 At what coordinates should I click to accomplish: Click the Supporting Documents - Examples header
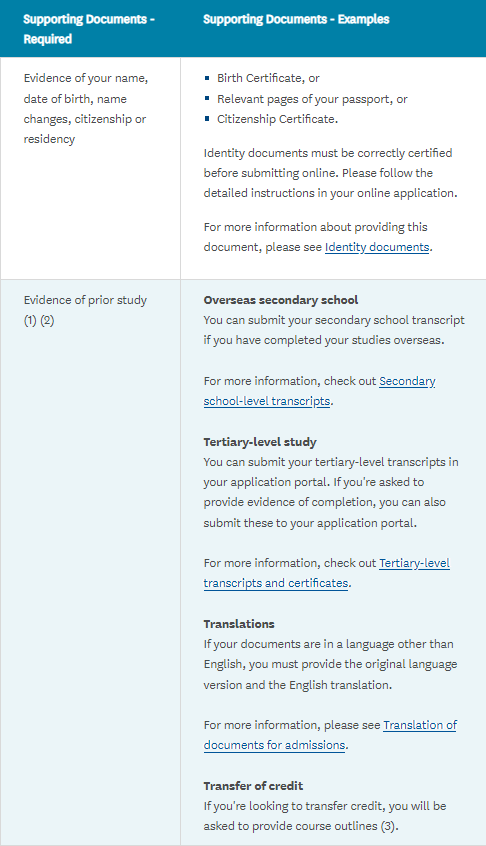[x=296, y=19]
